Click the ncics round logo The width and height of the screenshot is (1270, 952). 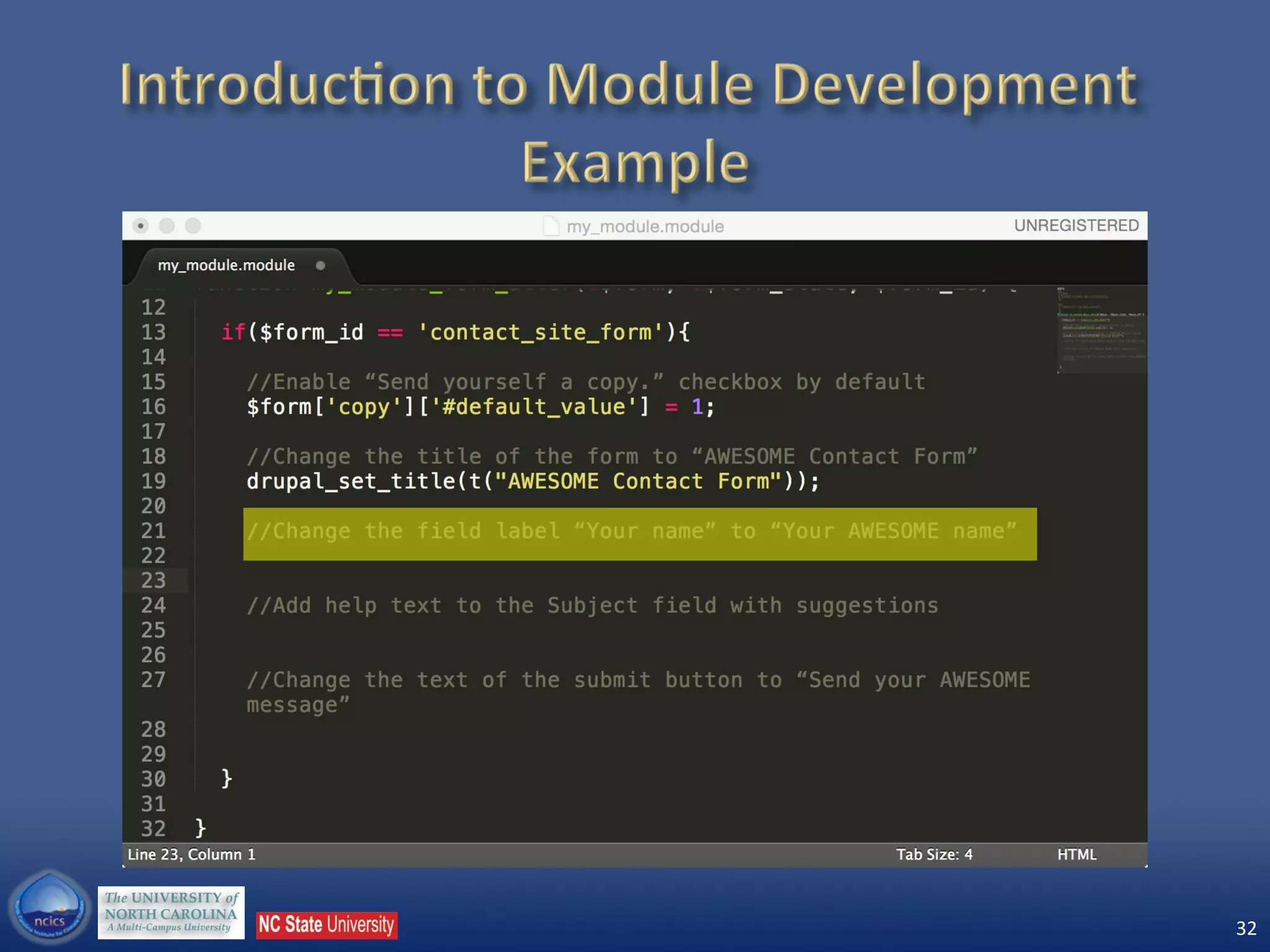click(50, 907)
